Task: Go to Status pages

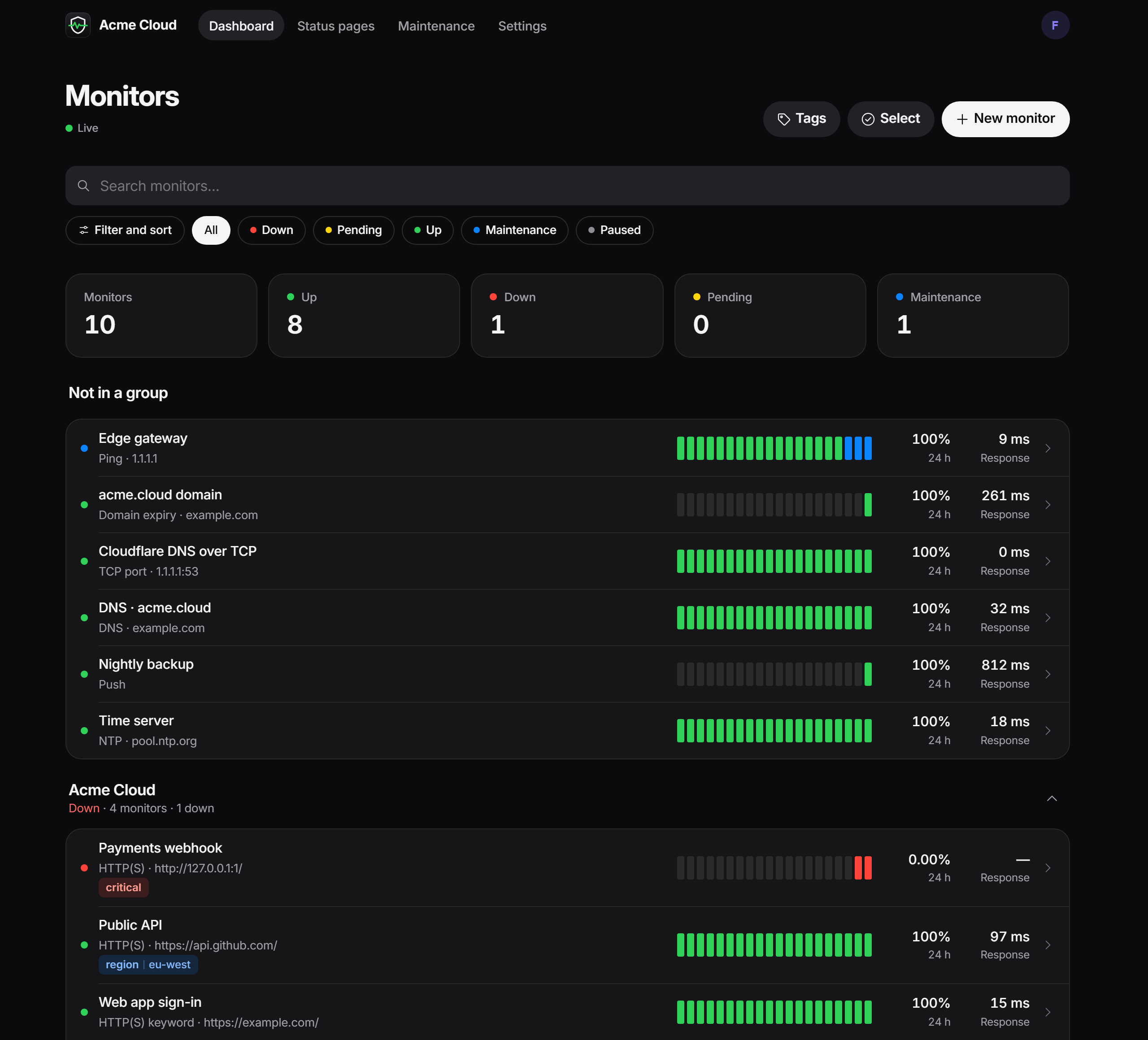Action: click(335, 26)
